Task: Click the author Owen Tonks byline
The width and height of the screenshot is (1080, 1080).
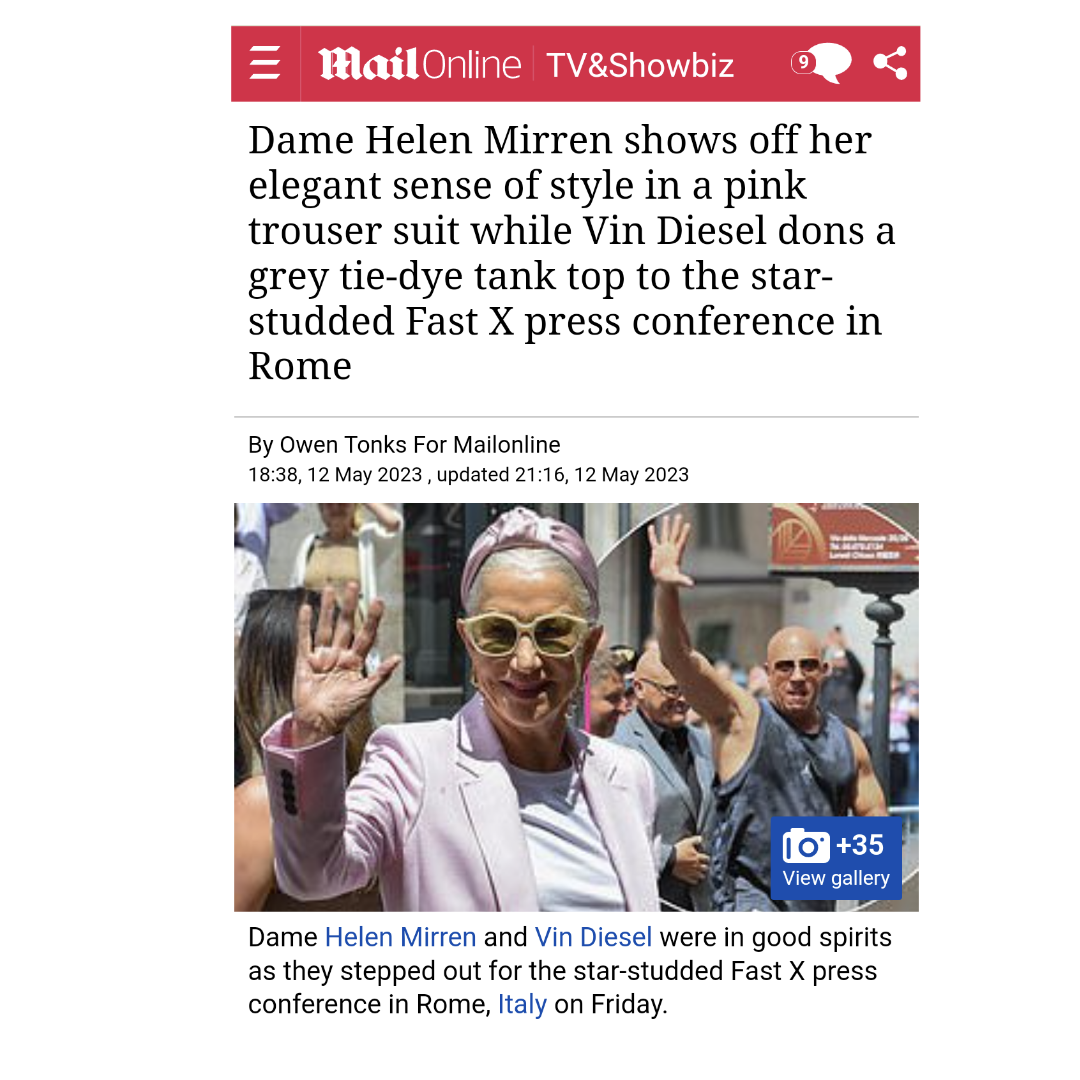Action: coord(404,445)
